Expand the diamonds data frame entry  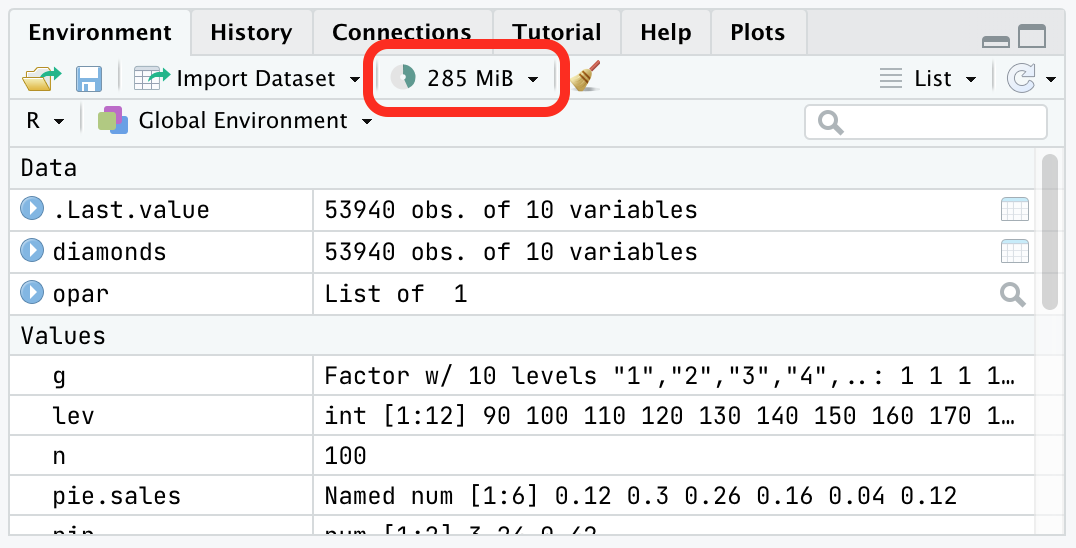click(x=32, y=250)
